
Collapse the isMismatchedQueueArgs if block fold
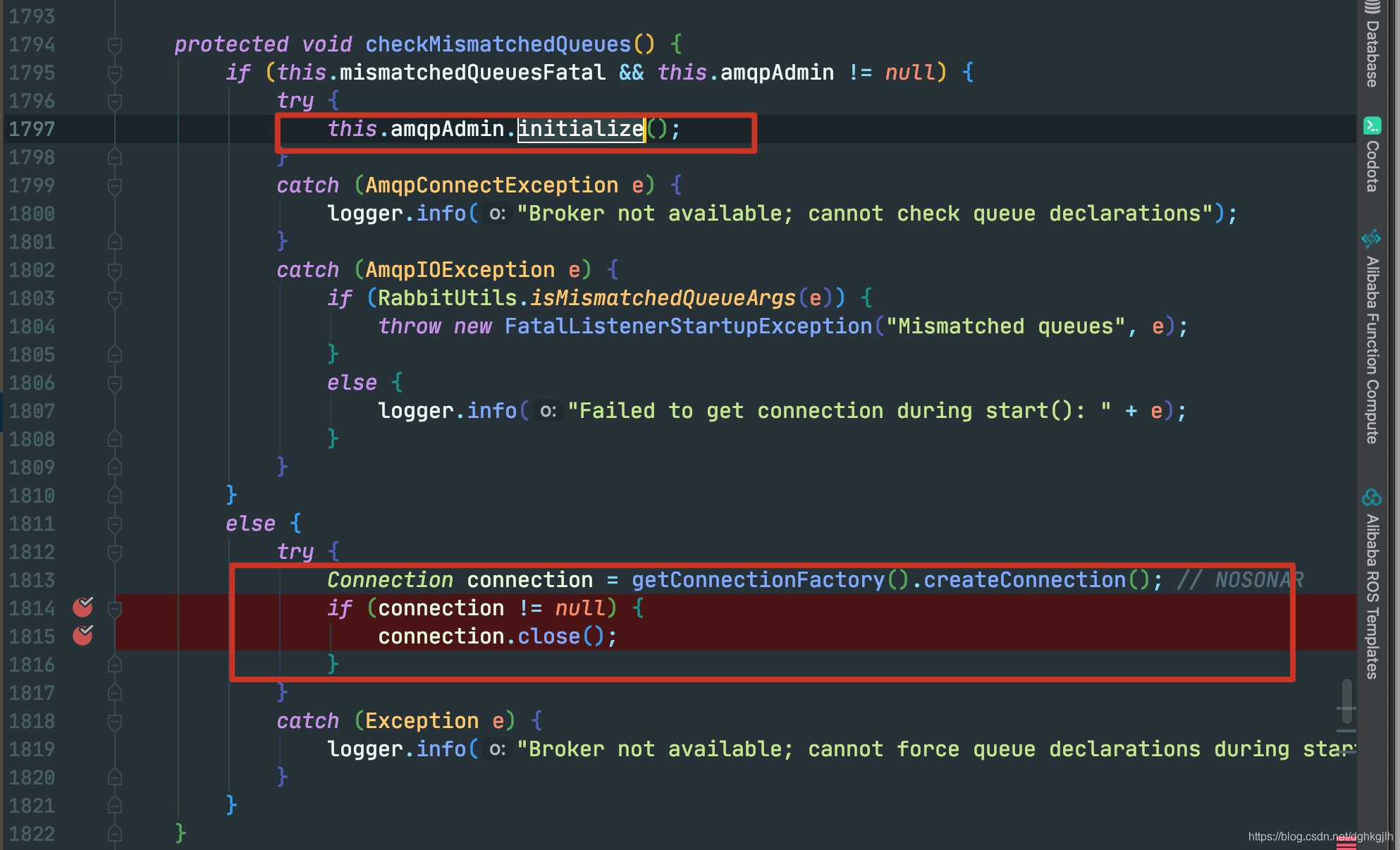tap(115, 299)
